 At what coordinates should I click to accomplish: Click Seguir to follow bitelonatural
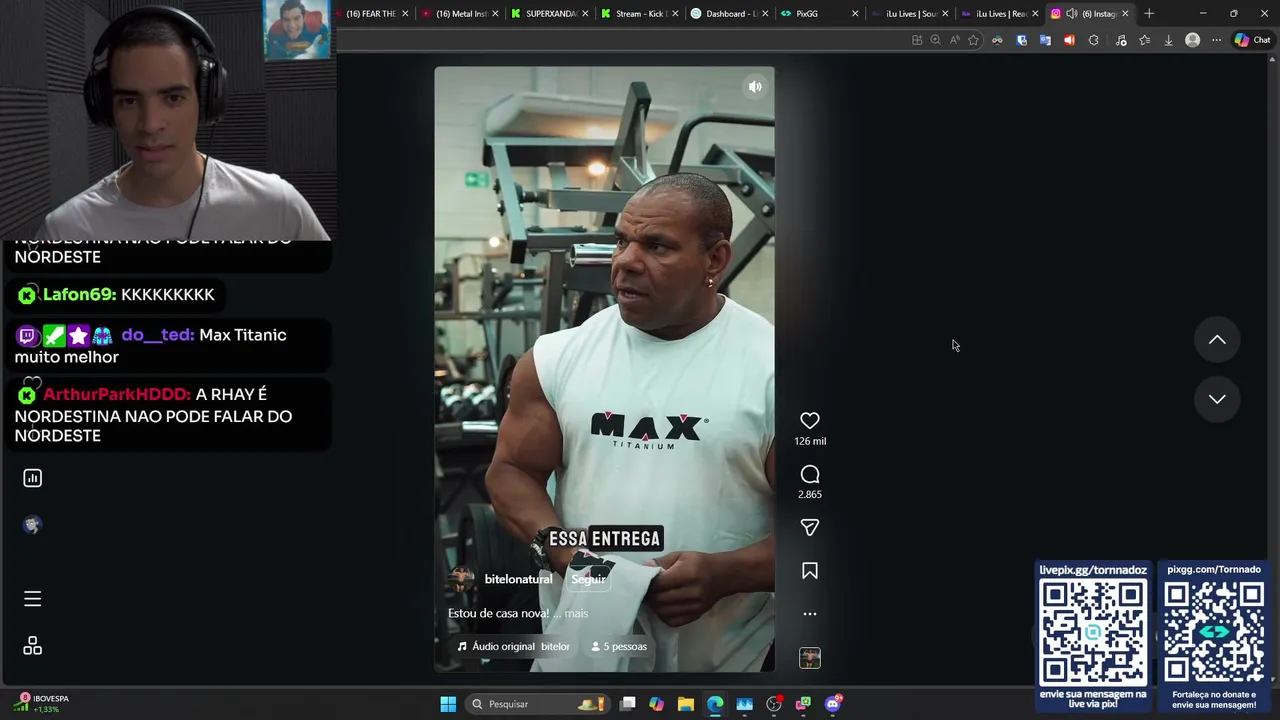click(x=588, y=579)
